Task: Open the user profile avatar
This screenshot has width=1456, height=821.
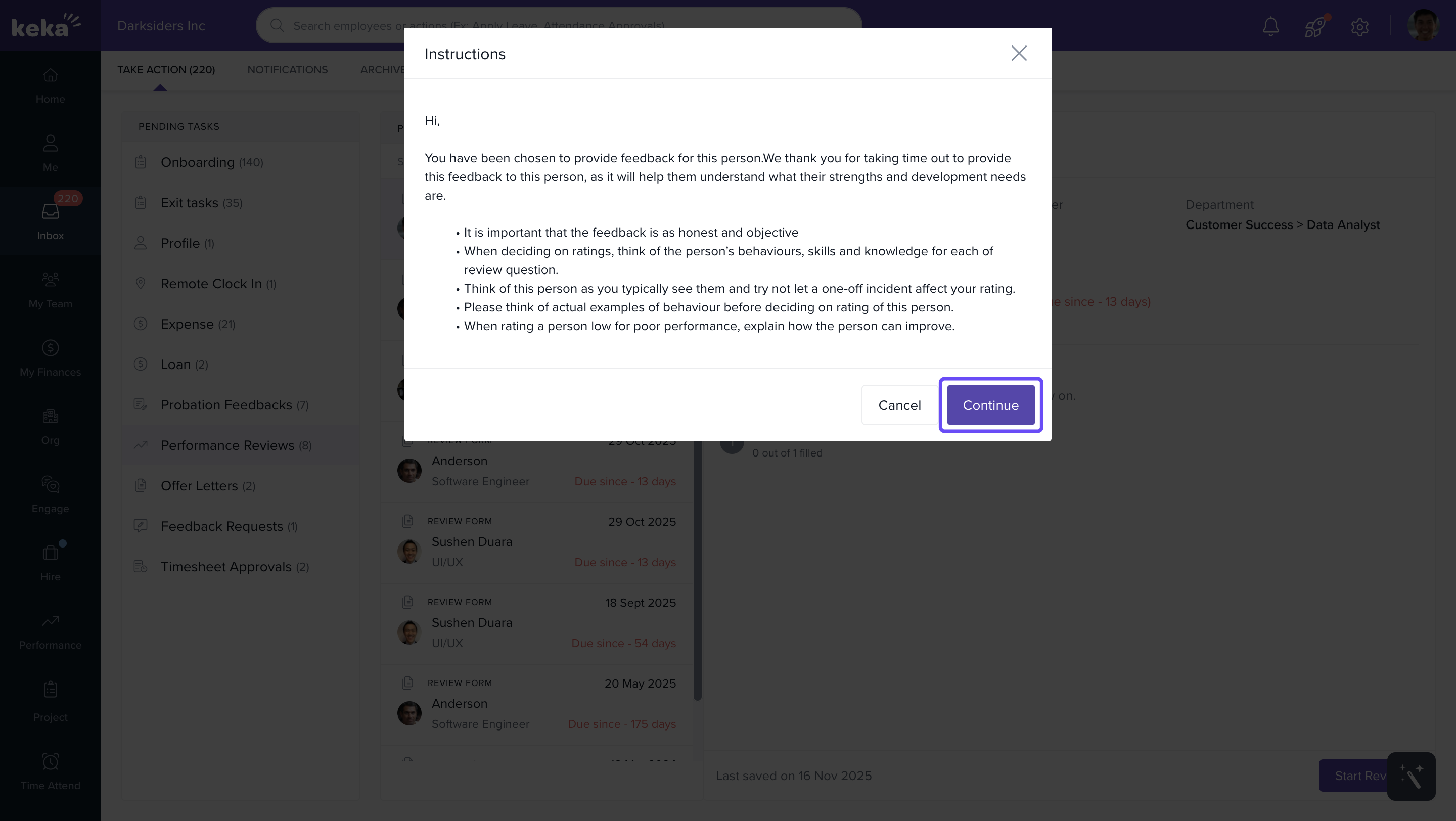Action: pyautogui.click(x=1422, y=26)
